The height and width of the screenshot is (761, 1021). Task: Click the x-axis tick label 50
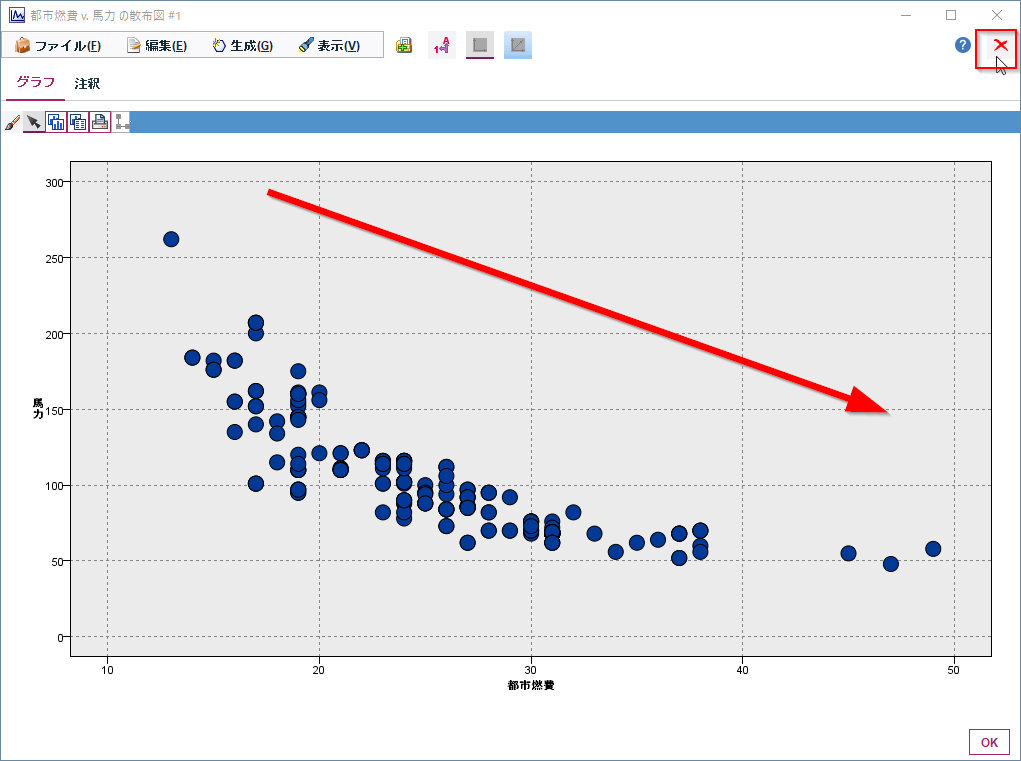click(954, 670)
